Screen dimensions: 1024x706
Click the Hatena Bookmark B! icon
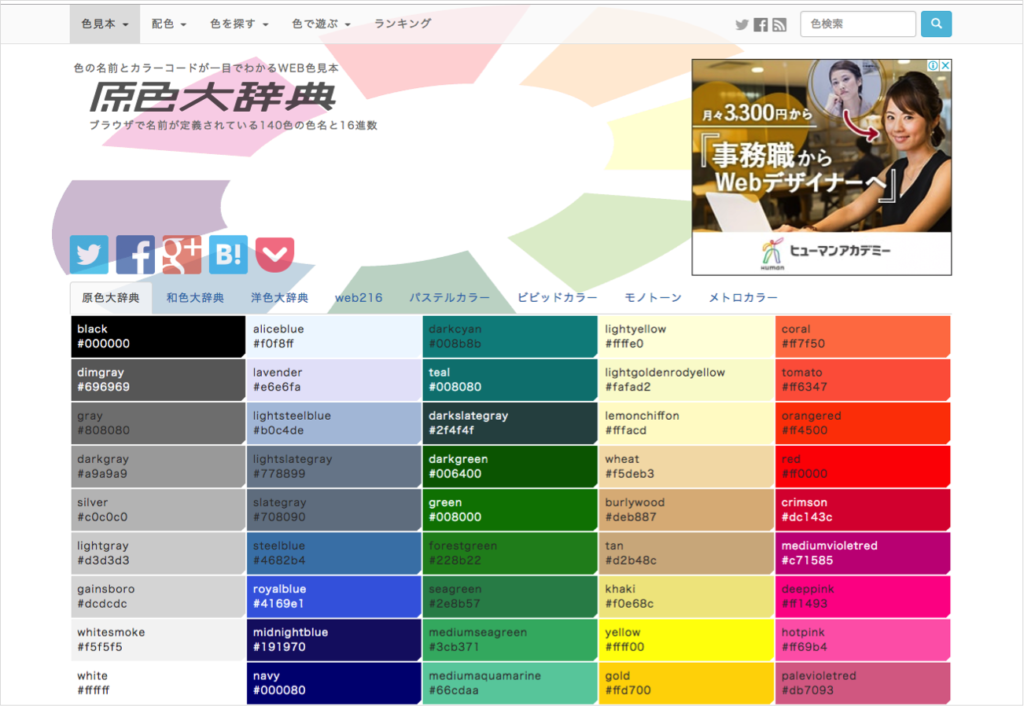(x=227, y=254)
